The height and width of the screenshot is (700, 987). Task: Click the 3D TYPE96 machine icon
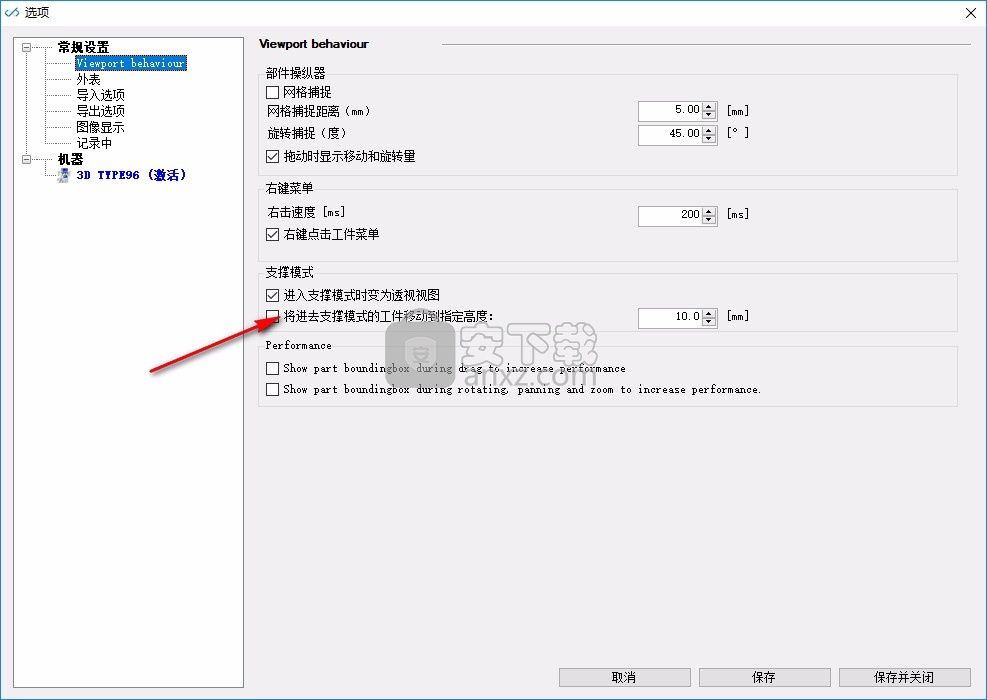(x=64, y=175)
